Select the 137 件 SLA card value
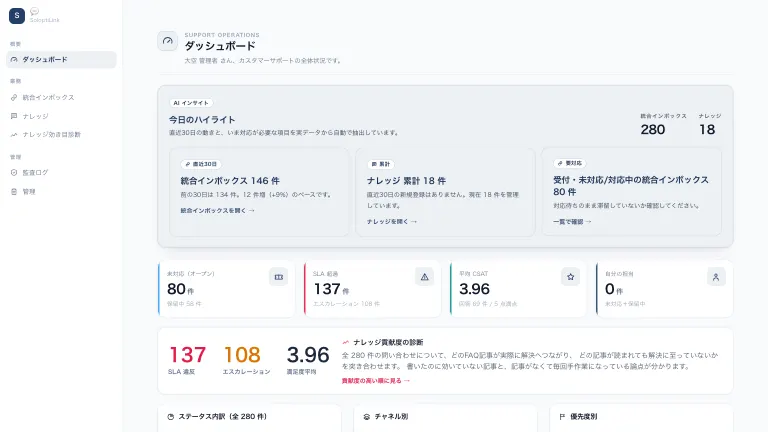The height and width of the screenshot is (432, 768). pos(331,289)
